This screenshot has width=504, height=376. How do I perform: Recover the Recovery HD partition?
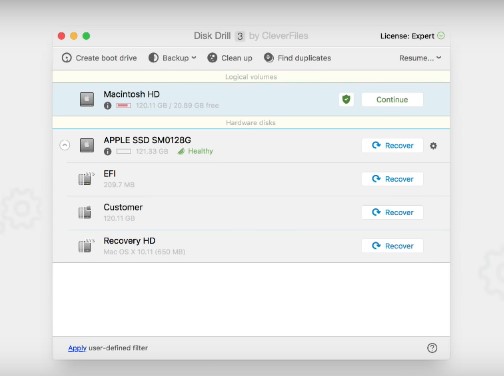pyautogui.click(x=392, y=246)
